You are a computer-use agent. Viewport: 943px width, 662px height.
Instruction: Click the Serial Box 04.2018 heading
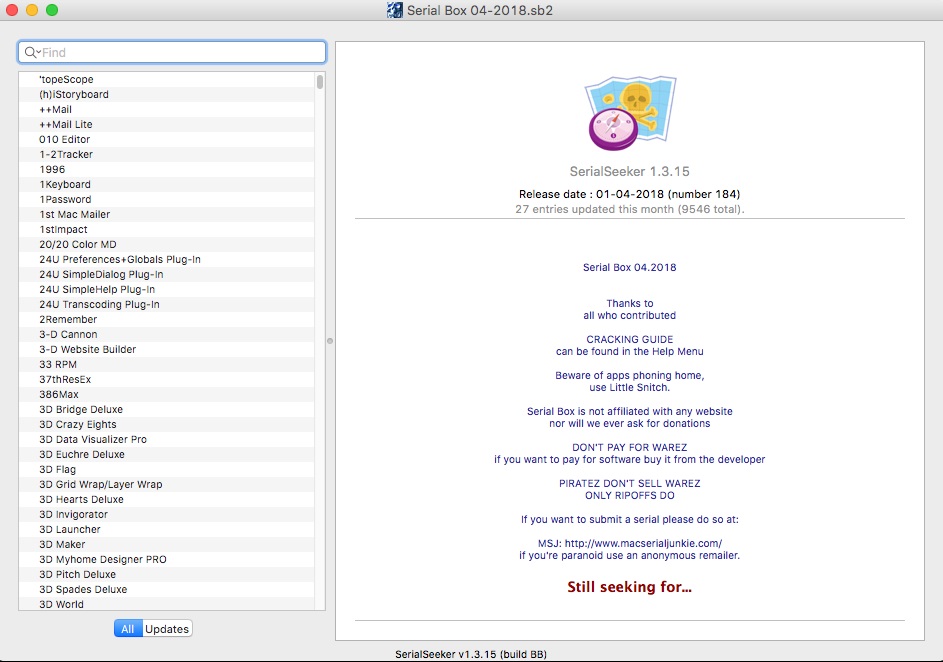[x=630, y=267]
